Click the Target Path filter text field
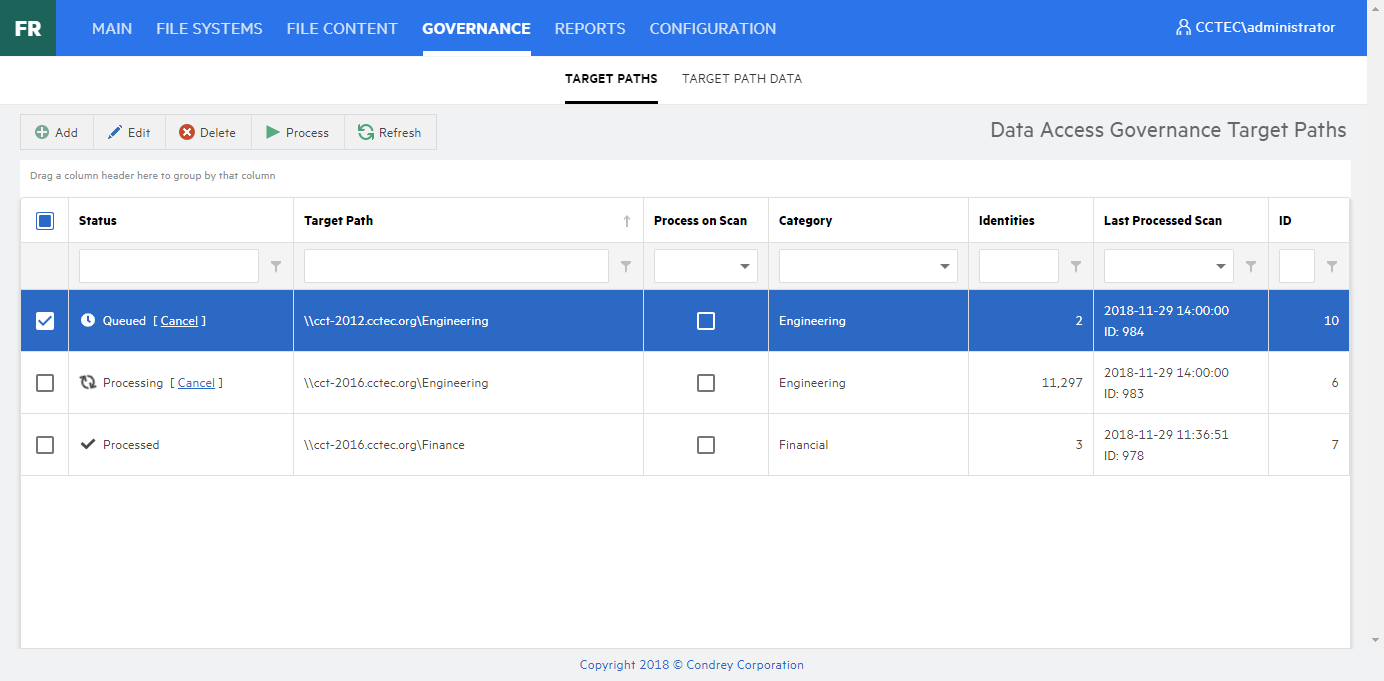The width and height of the screenshot is (1384, 681). coord(456,266)
